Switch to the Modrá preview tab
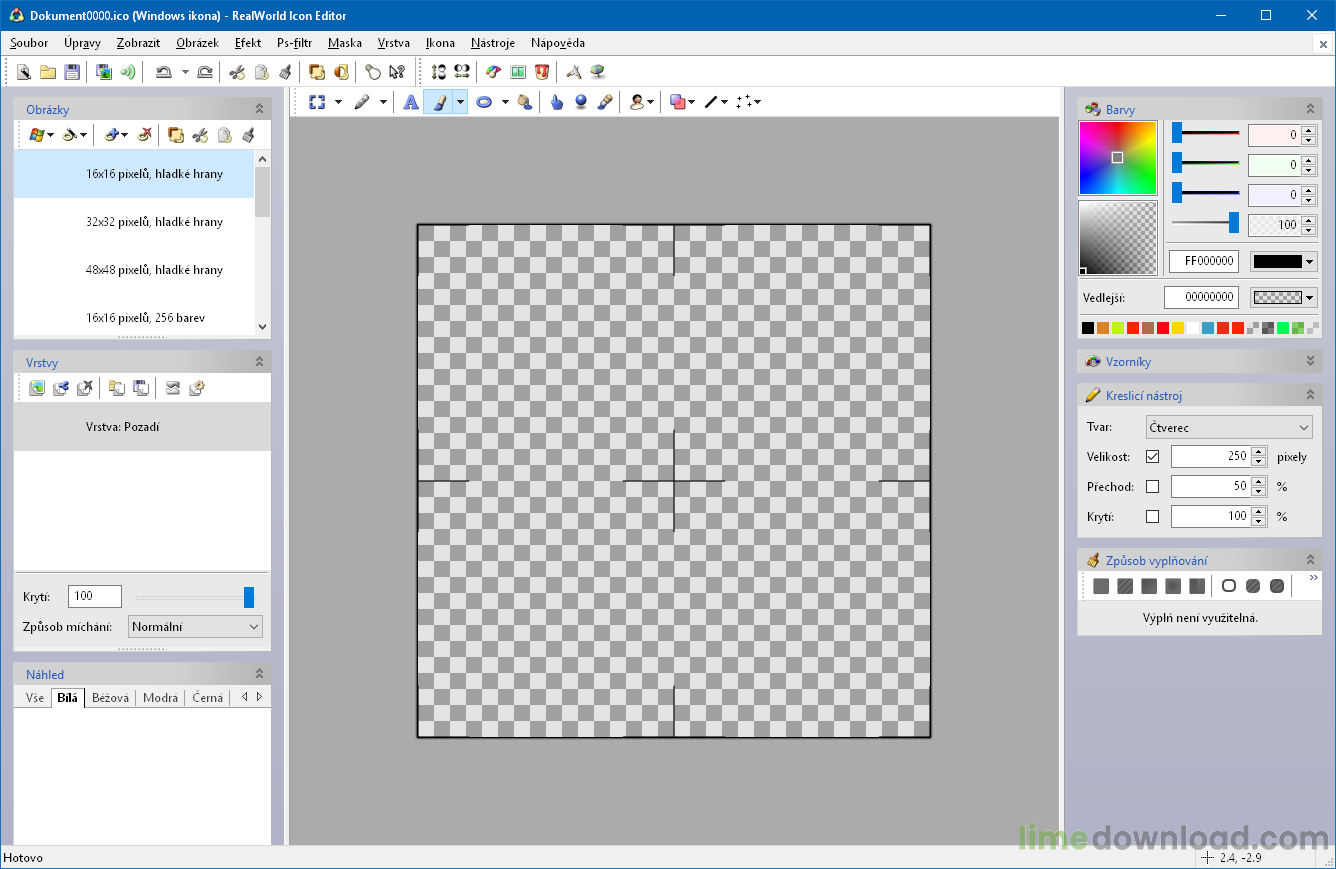 pos(160,697)
